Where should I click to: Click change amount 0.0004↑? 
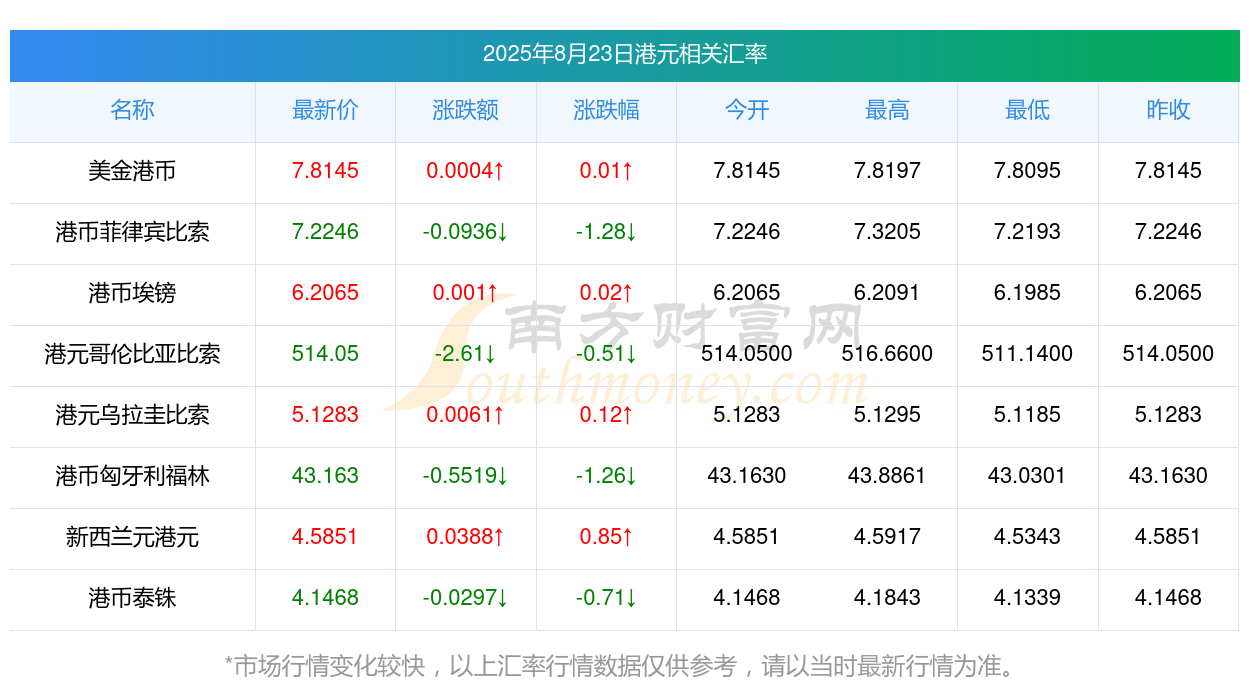466,171
